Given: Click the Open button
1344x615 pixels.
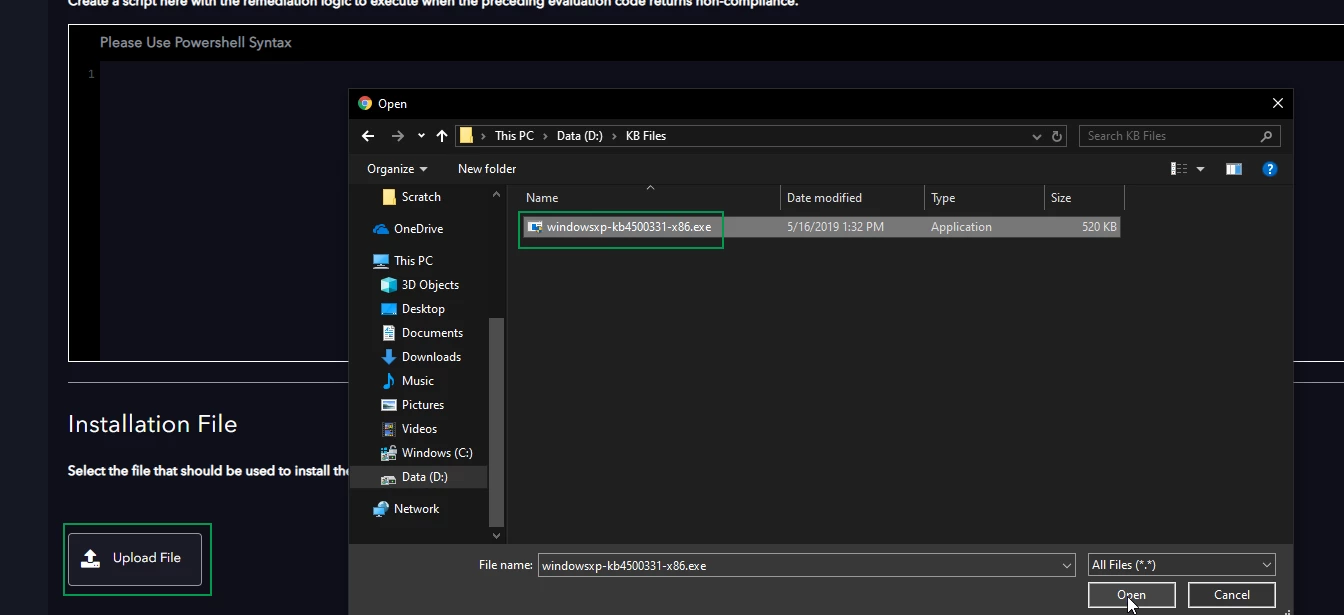Looking at the screenshot, I should pos(1131,595).
